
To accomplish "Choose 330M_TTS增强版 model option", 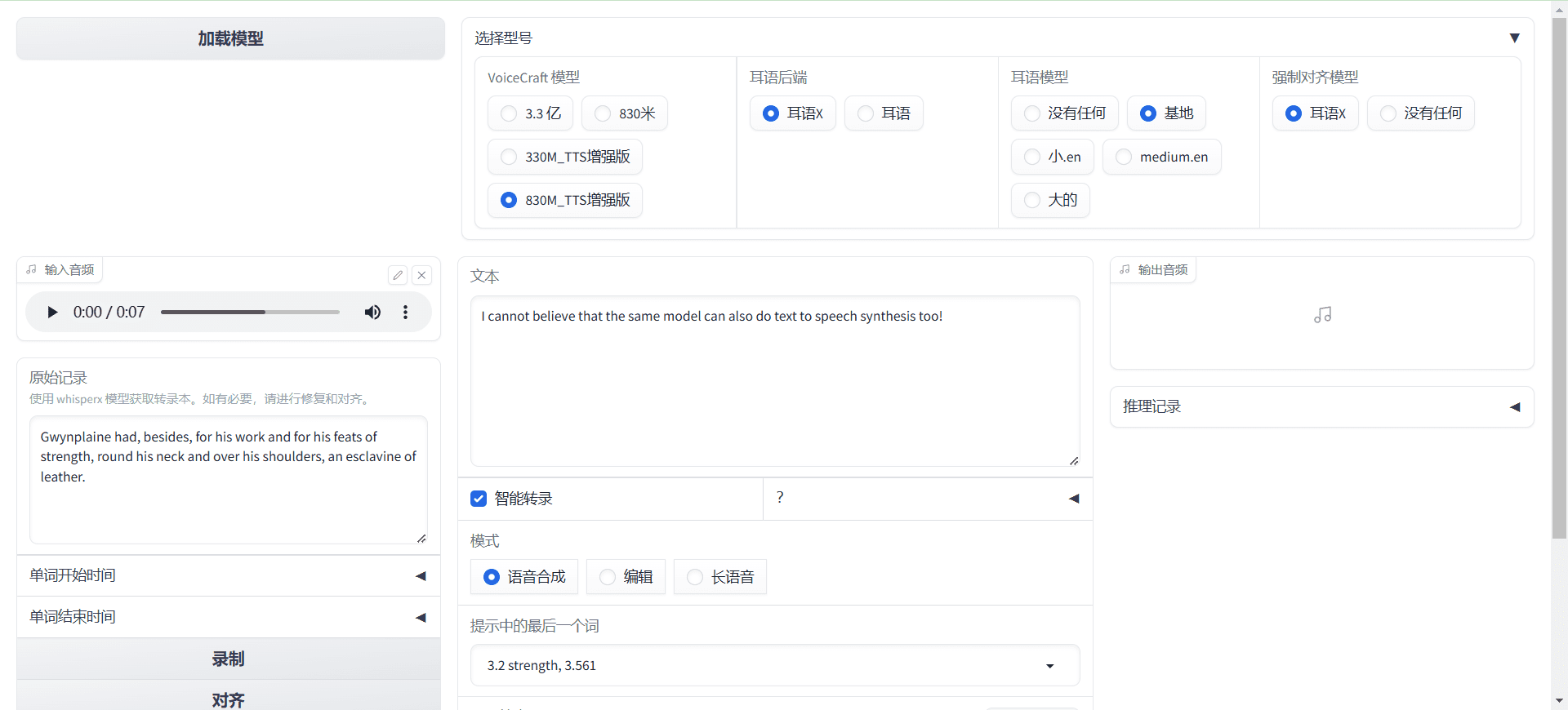I will pyautogui.click(x=564, y=157).
